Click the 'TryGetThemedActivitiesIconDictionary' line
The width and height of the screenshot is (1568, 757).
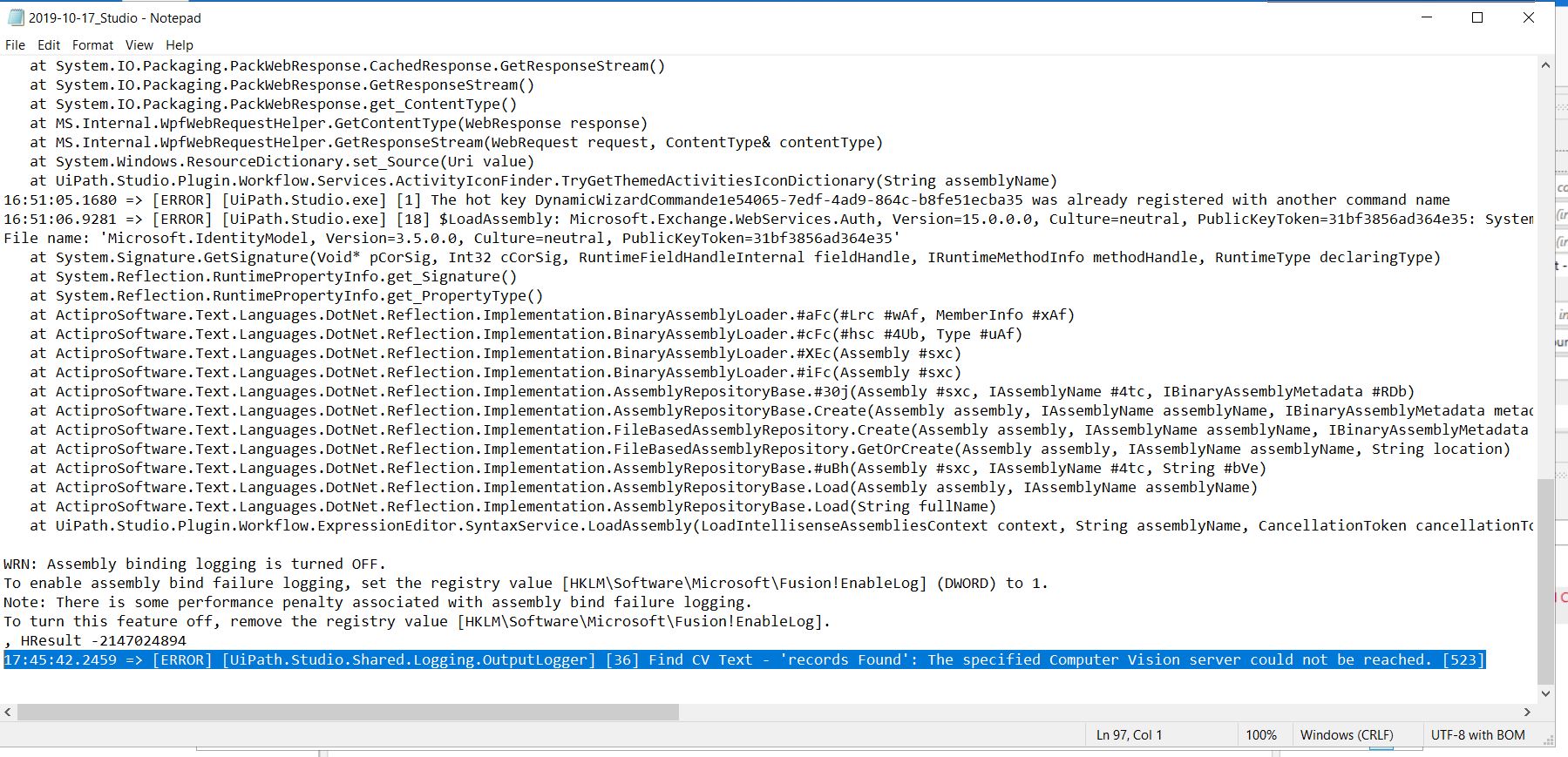(x=543, y=181)
